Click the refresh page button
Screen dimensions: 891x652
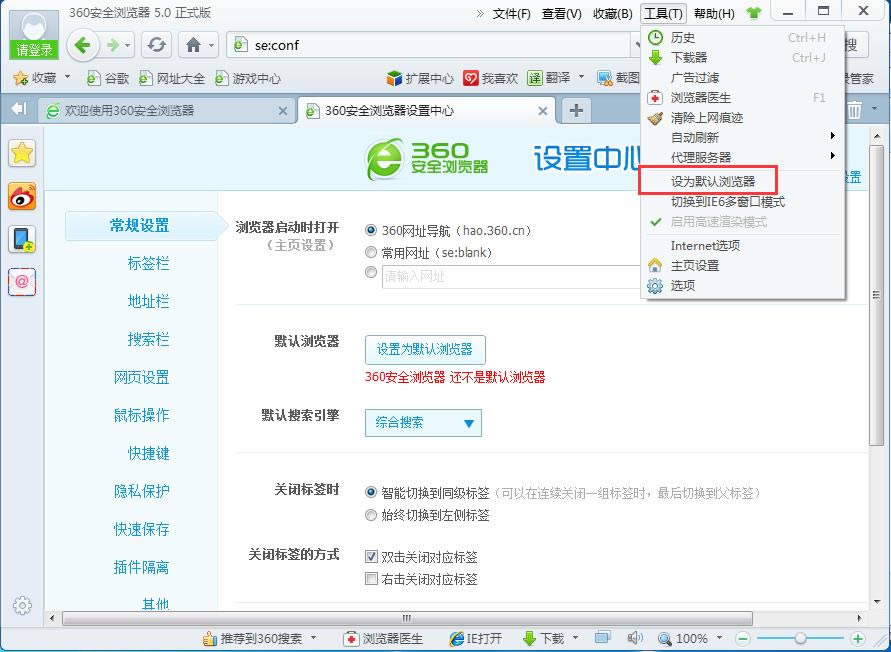pos(156,45)
